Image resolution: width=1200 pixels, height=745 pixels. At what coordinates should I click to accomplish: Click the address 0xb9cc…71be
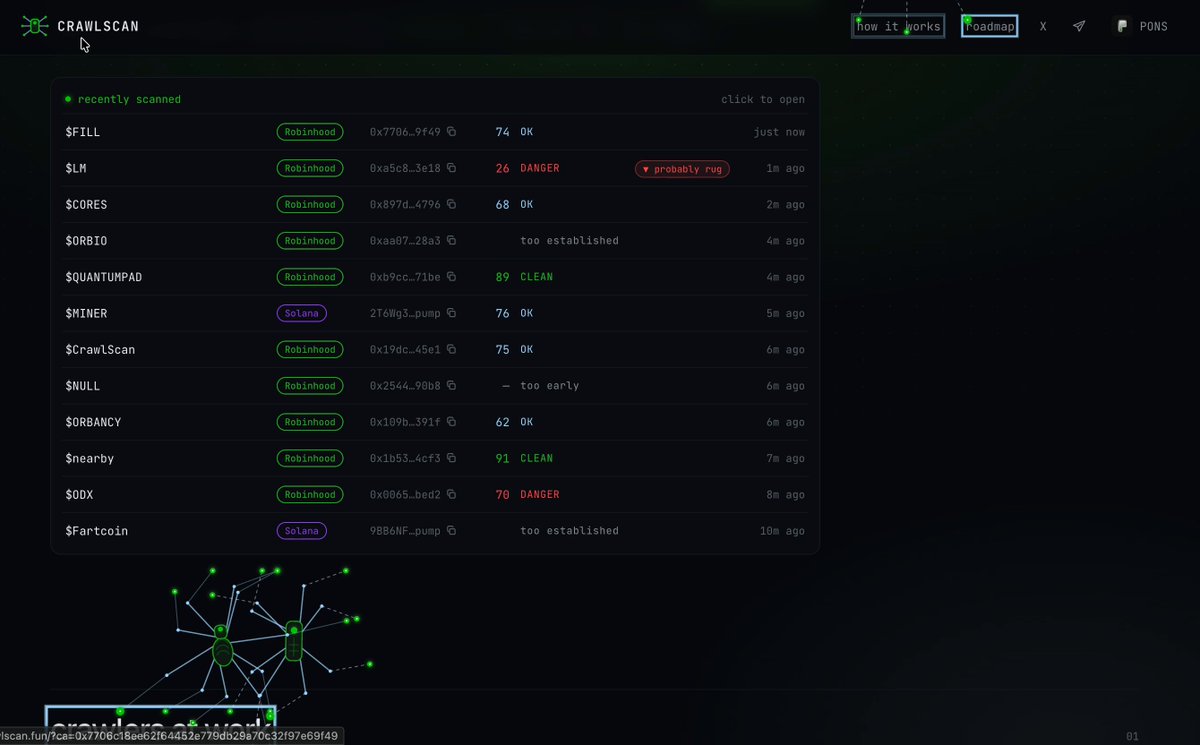[405, 277]
